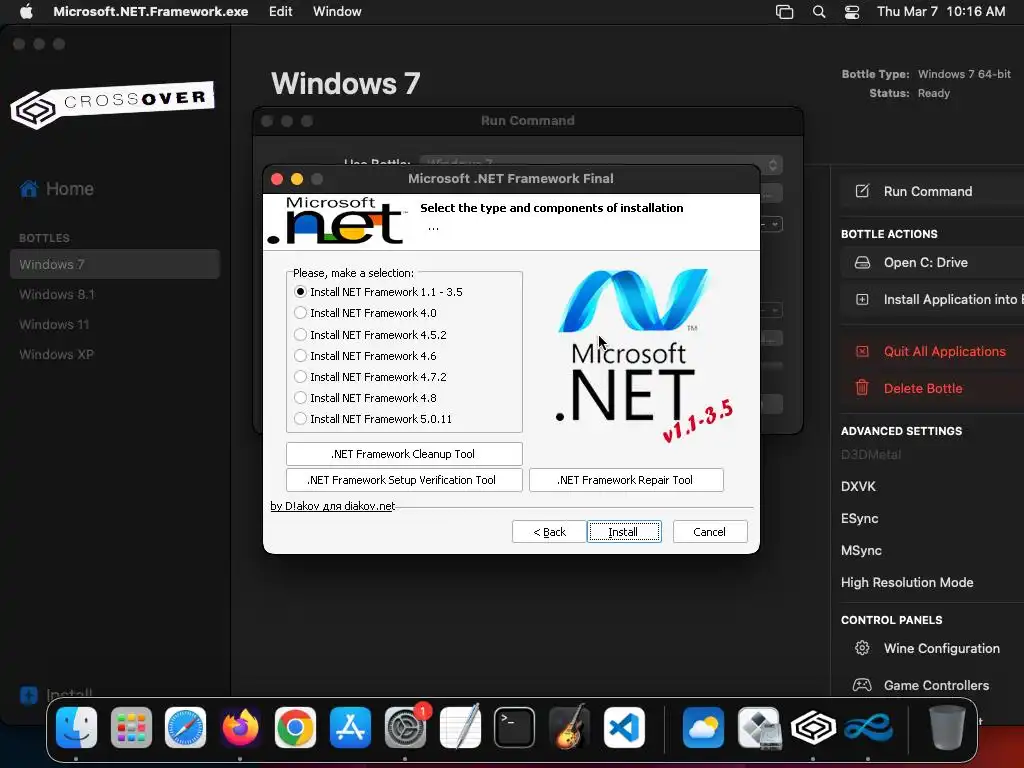Image resolution: width=1024 pixels, height=768 pixels.
Task: Open Spotlight search in menu bar
Action: (819, 12)
